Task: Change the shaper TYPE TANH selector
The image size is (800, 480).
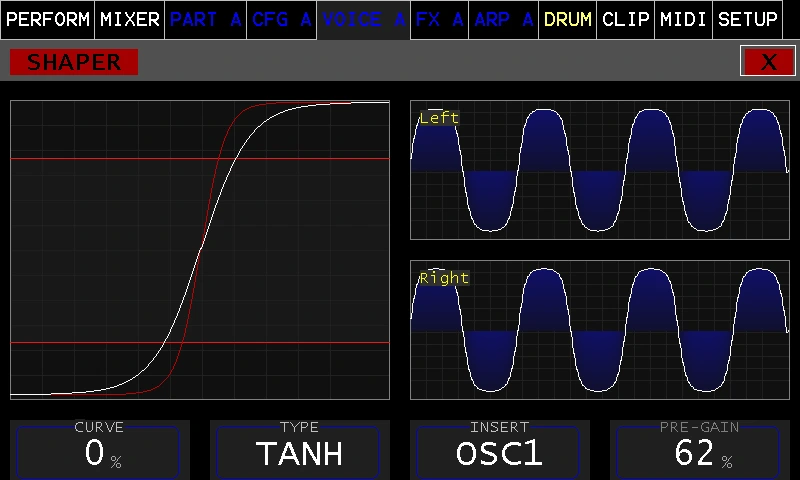Action: (299, 450)
